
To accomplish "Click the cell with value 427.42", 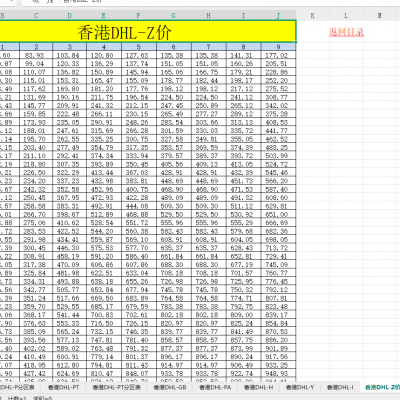I will (x=36, y=373).
